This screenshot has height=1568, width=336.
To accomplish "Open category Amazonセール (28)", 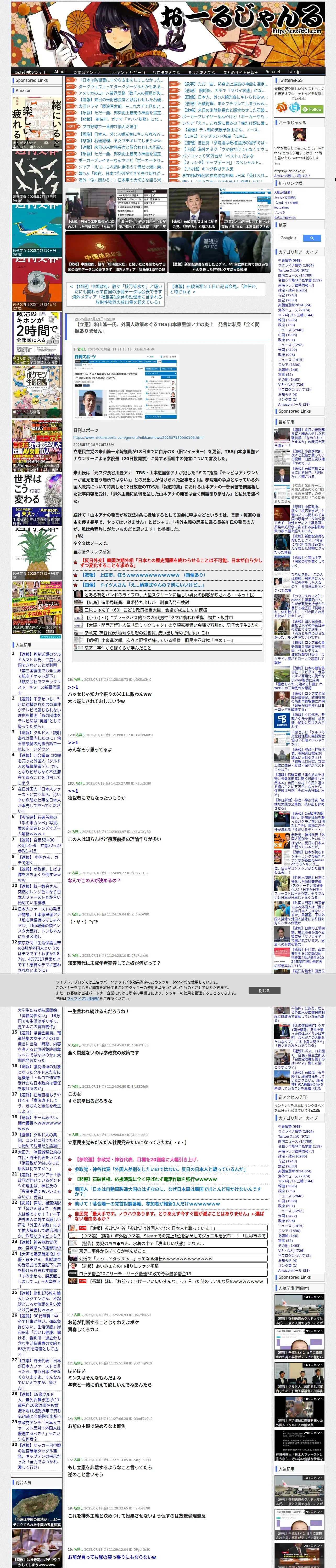I will [x=293, y=404].
